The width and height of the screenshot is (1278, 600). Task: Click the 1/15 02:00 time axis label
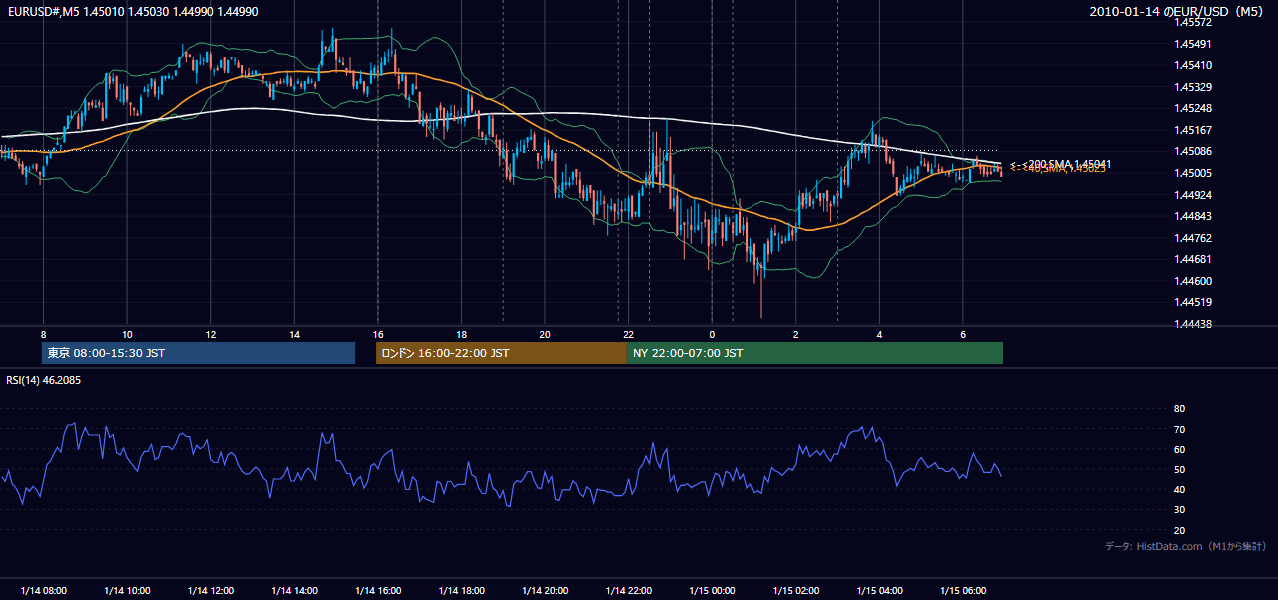click(796, 591)
